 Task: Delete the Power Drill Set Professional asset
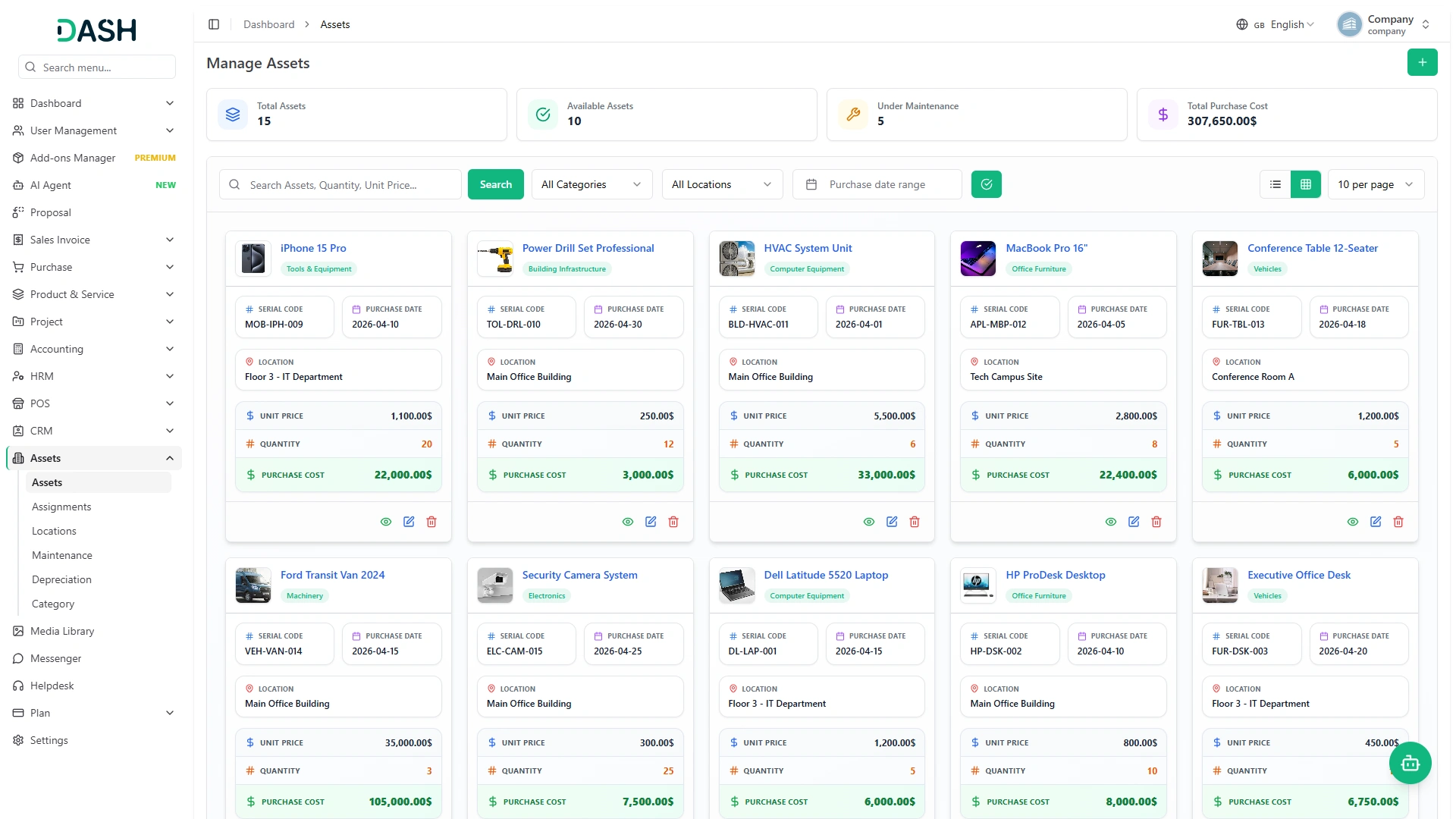pos(673,522)
